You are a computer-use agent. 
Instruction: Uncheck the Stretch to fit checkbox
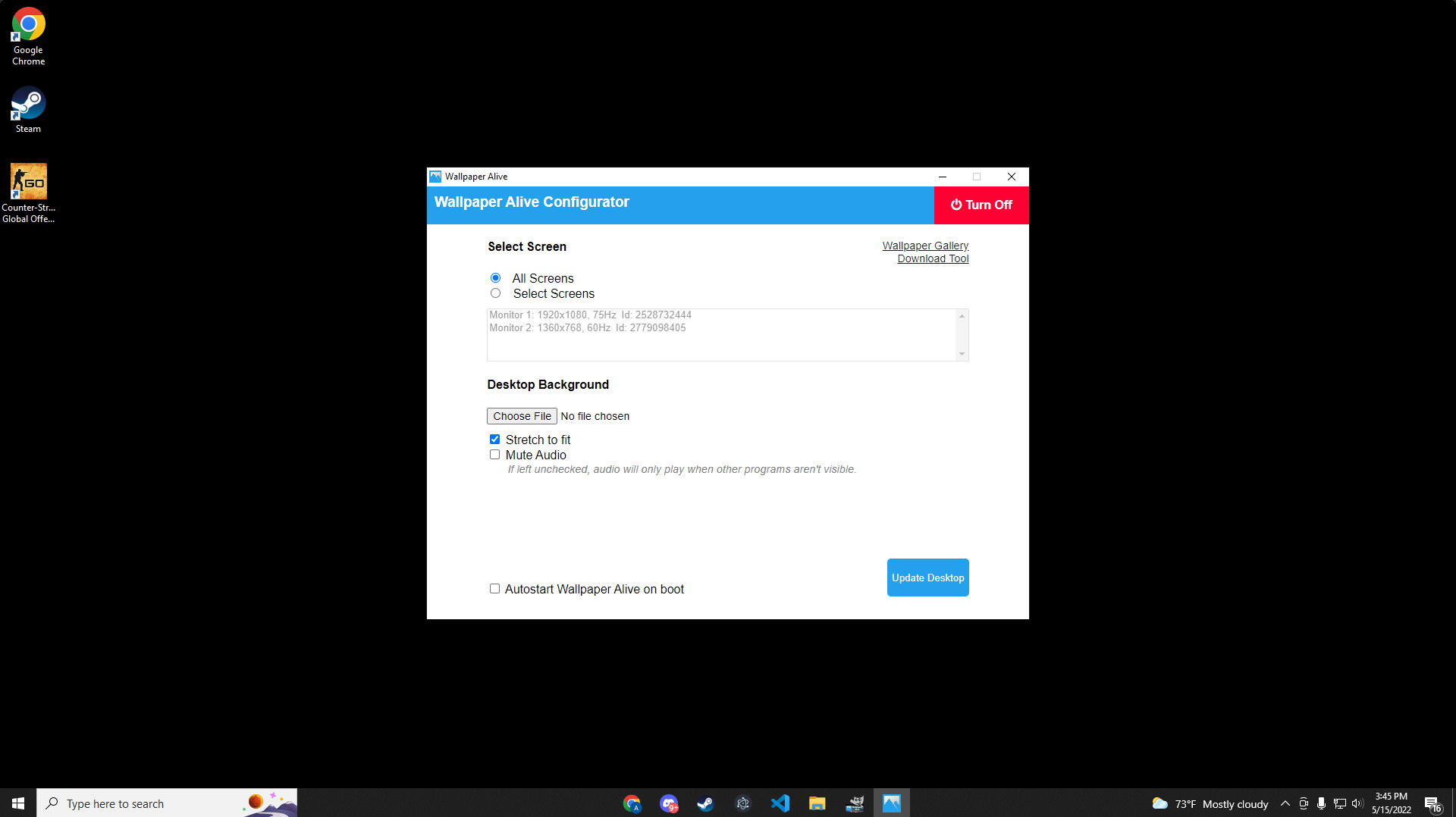coord(494,440)
